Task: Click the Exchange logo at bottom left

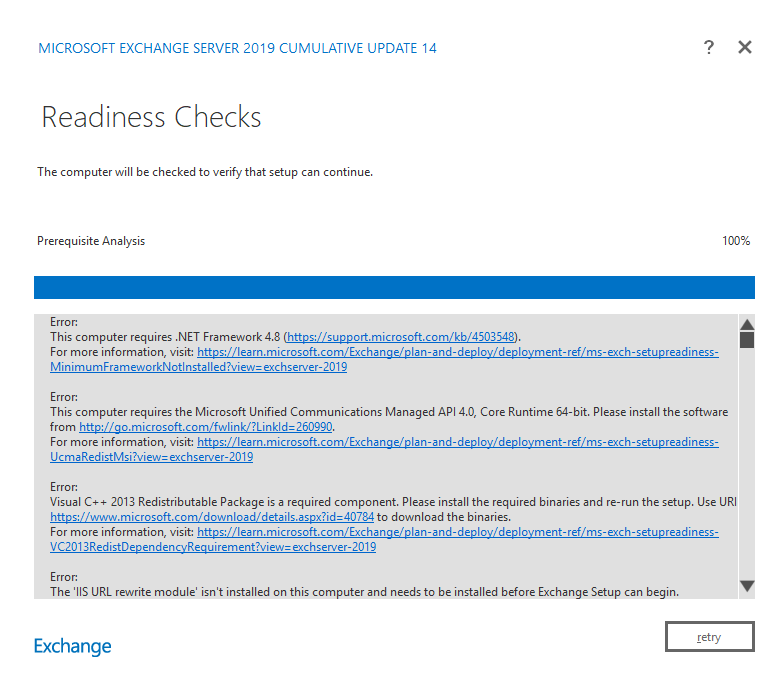Action: 73,646
